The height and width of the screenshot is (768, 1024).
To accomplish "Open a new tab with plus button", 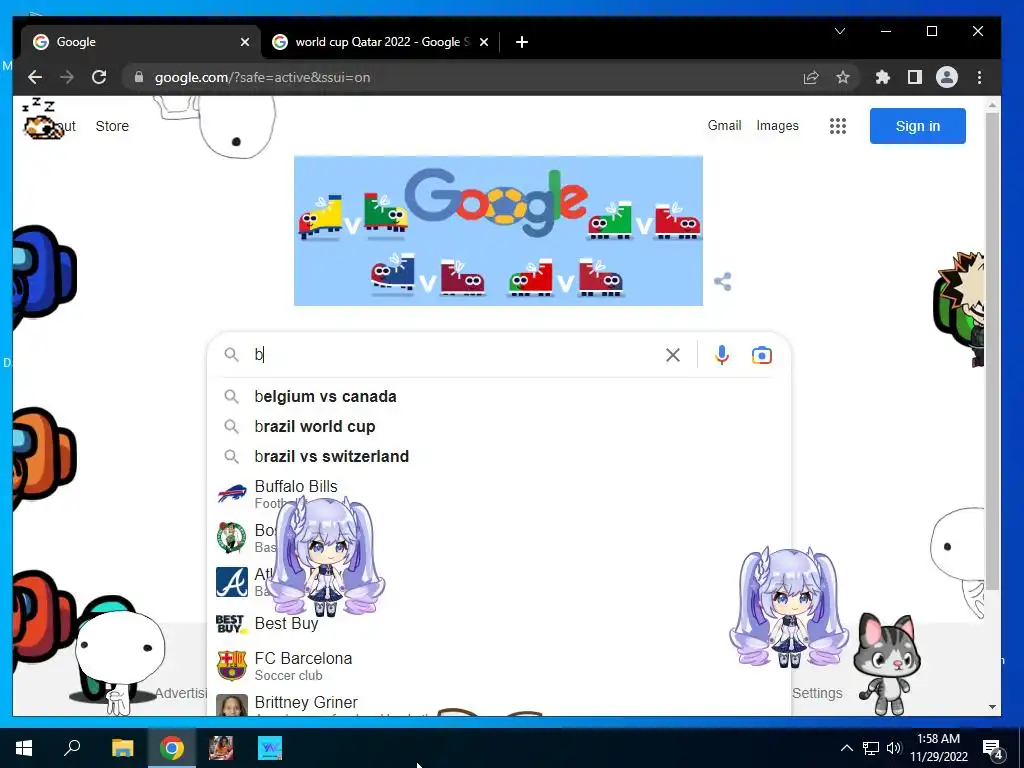I will pyautogui.click(x=521, y=42).
